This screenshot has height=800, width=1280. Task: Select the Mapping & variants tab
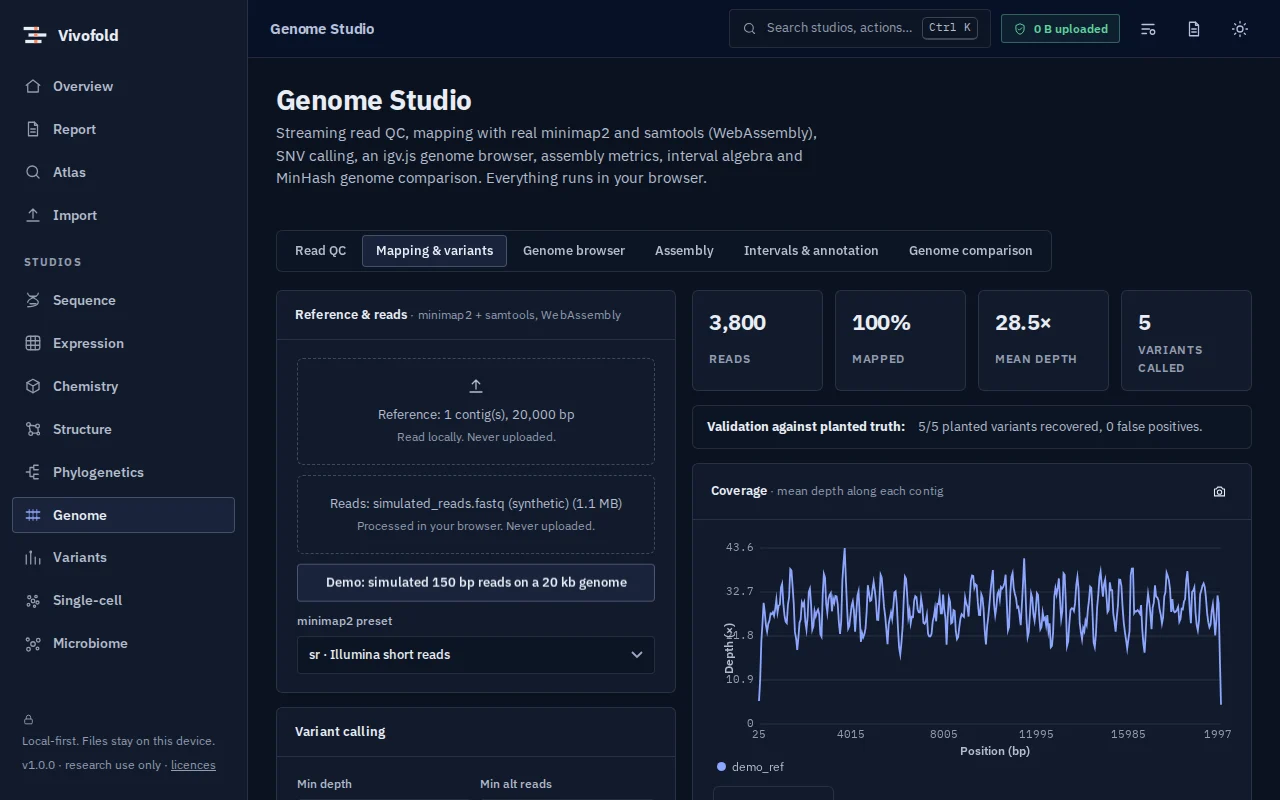[x=434, y=251]
